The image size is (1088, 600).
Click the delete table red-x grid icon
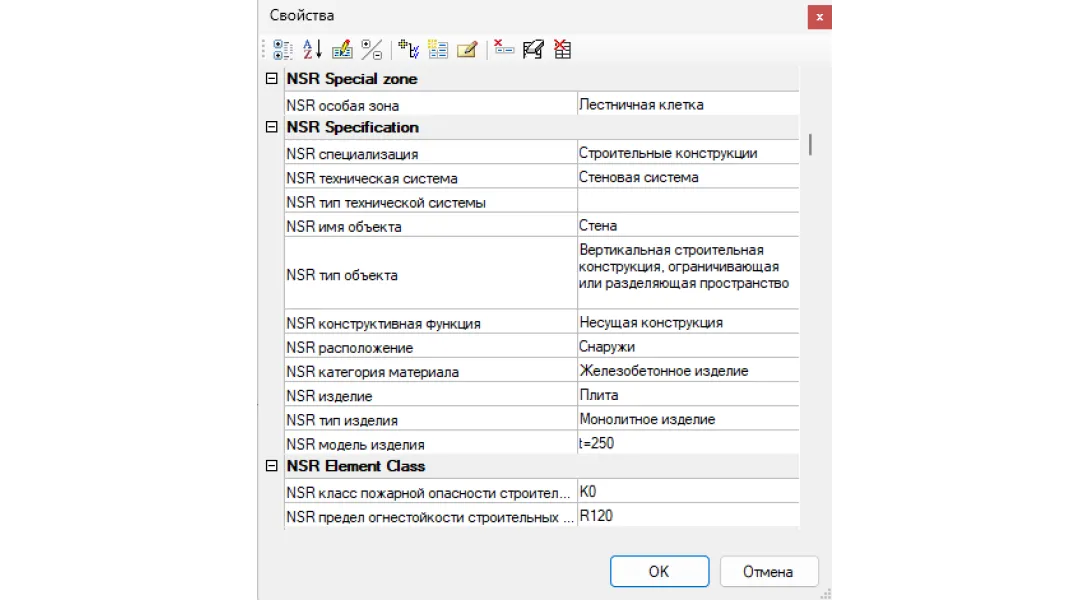pyautogui.click(x=562, y=48)
